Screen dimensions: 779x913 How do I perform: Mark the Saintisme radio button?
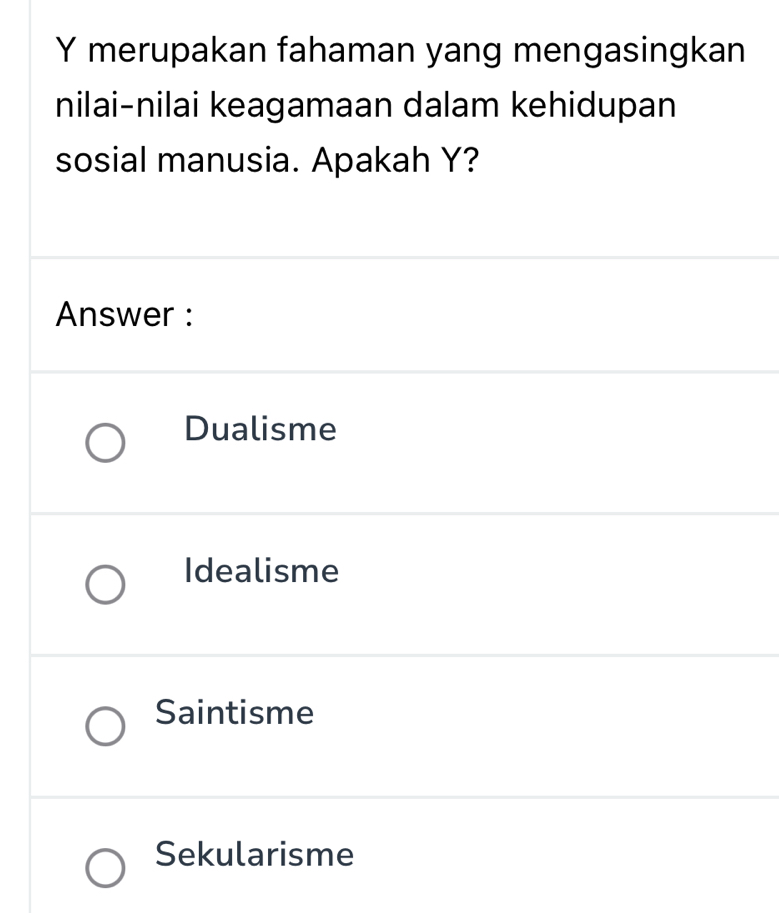(105, 728)
